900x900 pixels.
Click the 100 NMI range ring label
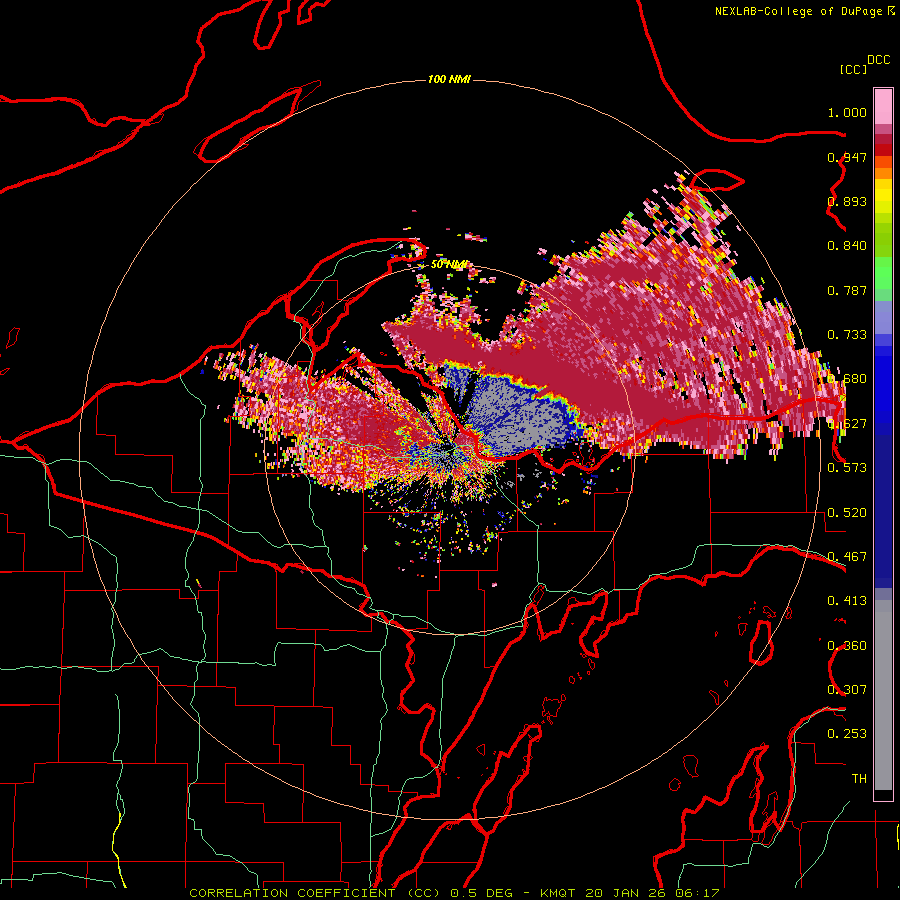click(449, 79)
